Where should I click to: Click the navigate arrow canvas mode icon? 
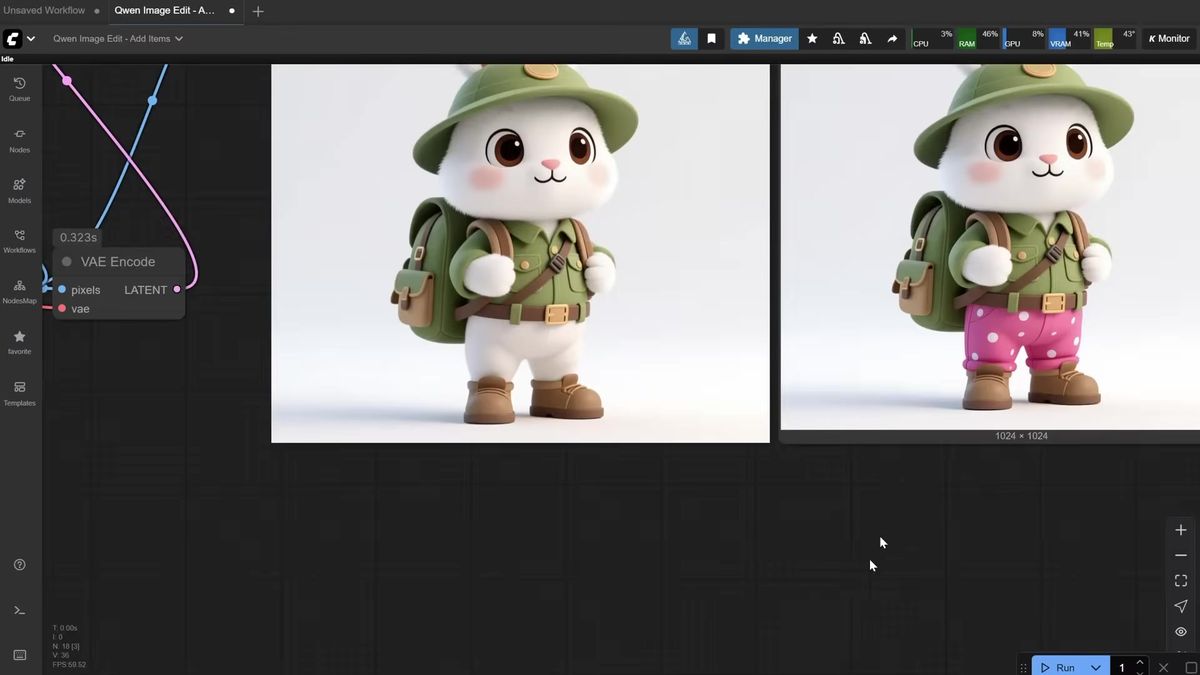(1181, 606)
